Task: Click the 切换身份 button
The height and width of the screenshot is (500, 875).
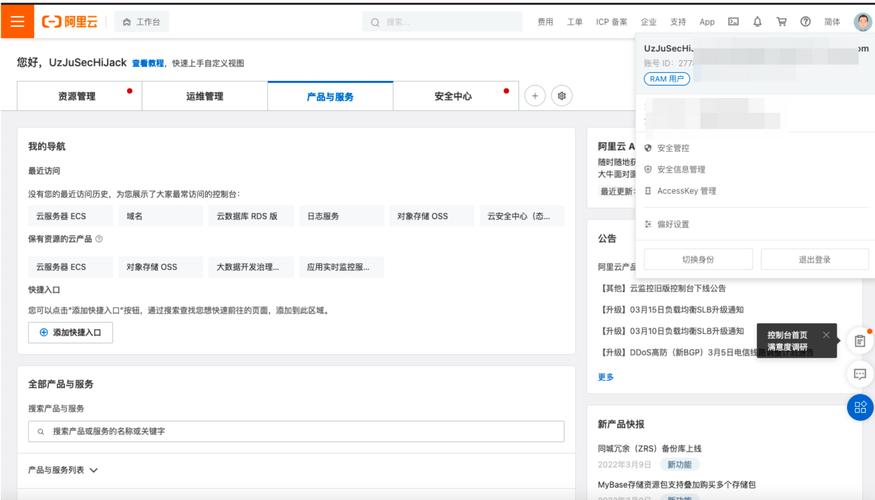Action: click(698, 259)
